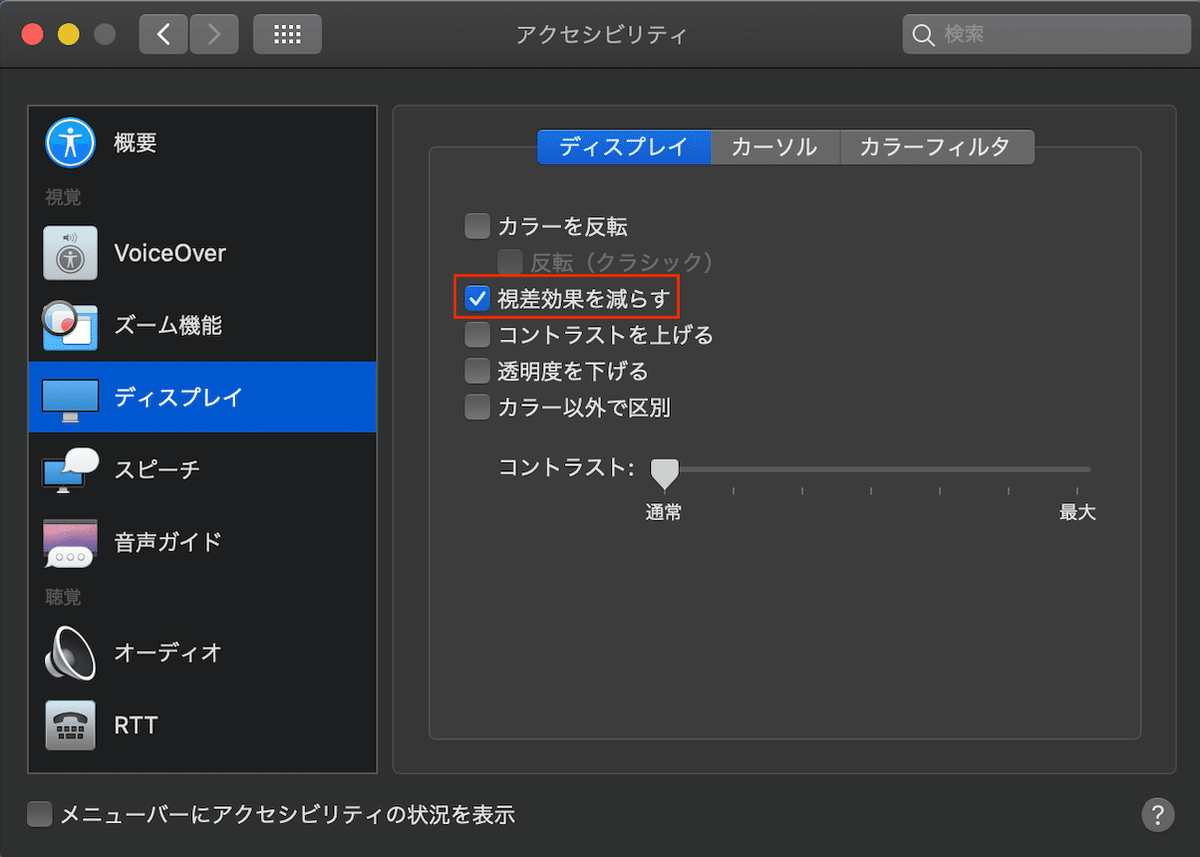Switch to the カーソル tab

[774, 147]
